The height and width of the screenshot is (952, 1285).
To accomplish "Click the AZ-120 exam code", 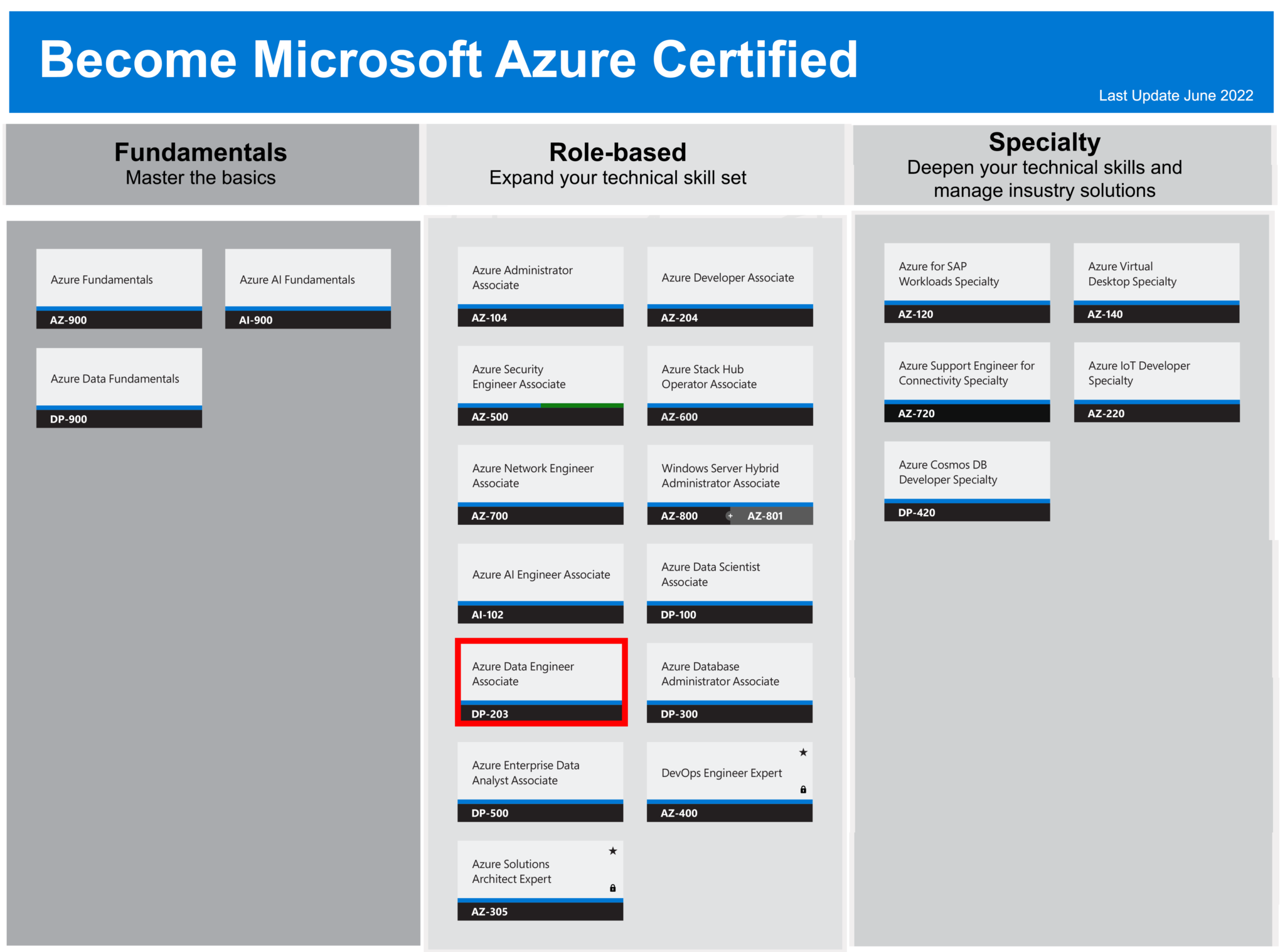I will coord(915,314).
